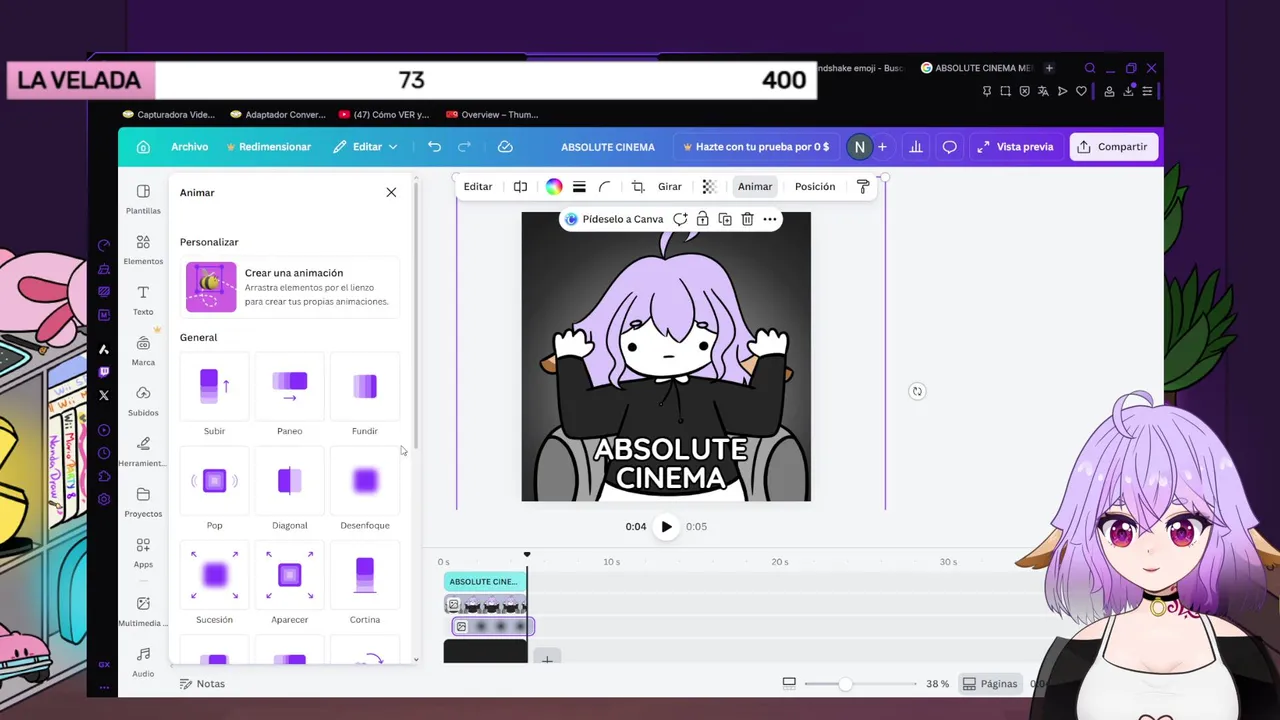1280x720 pixels.
Task: Open the analytics bar chart icon
Action: point(915,147)
